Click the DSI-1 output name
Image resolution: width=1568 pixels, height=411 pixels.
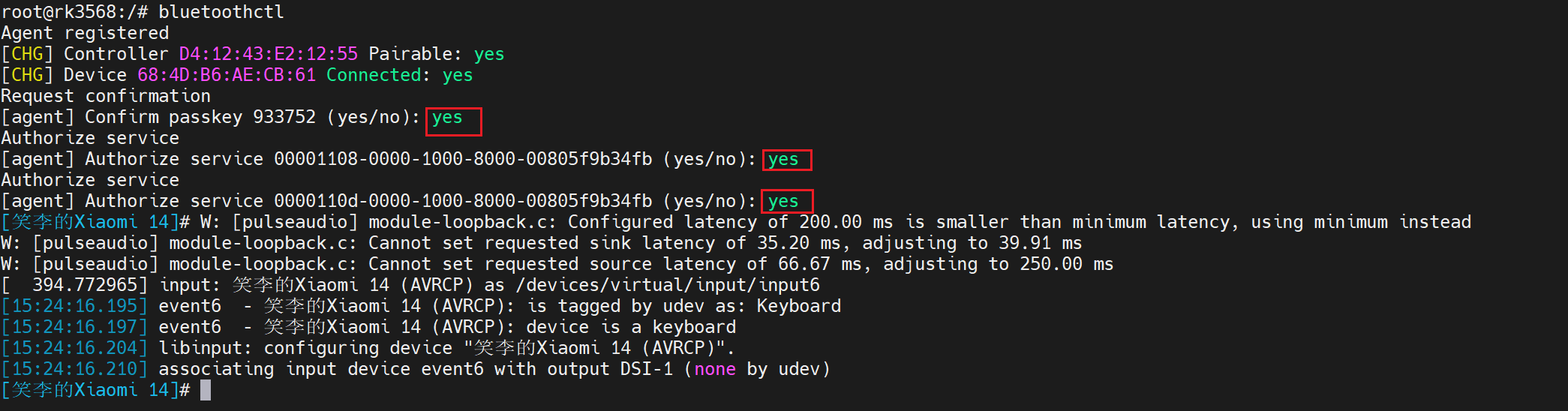(646, 369)
